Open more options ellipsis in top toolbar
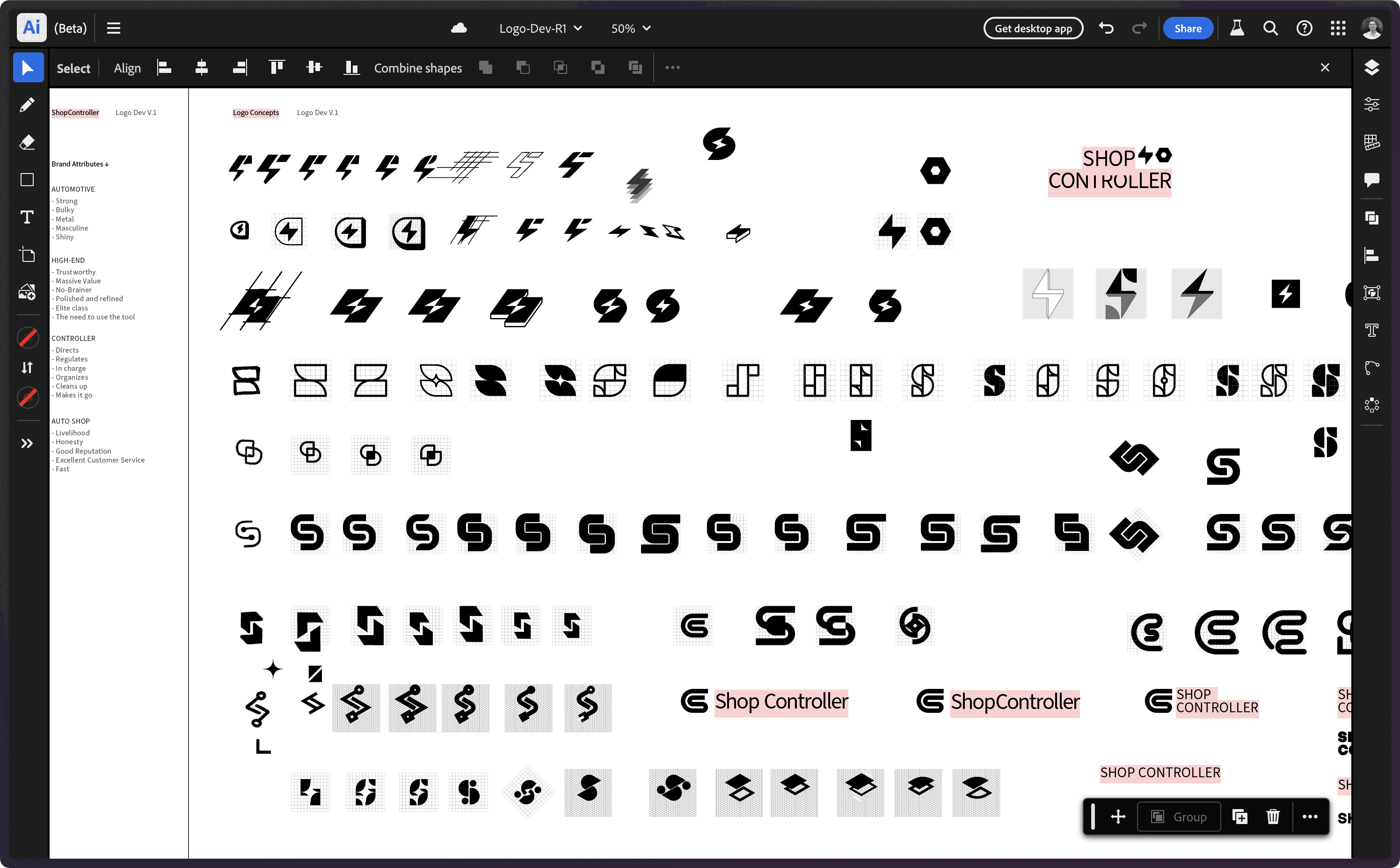Viewport: 1400px width, 868px height. pyautogui.click(x=672, y=68)
